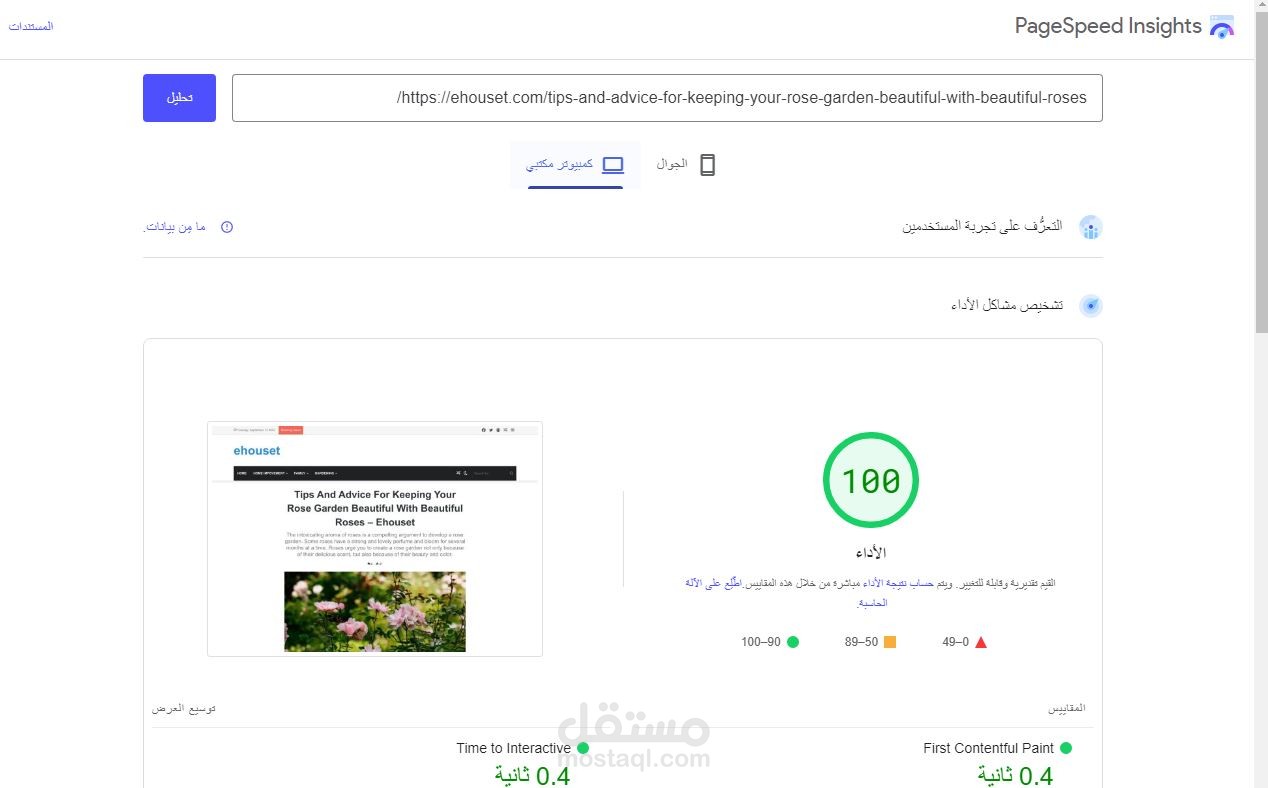
Task: Open the المستندات documentation link
Action: 31,26
